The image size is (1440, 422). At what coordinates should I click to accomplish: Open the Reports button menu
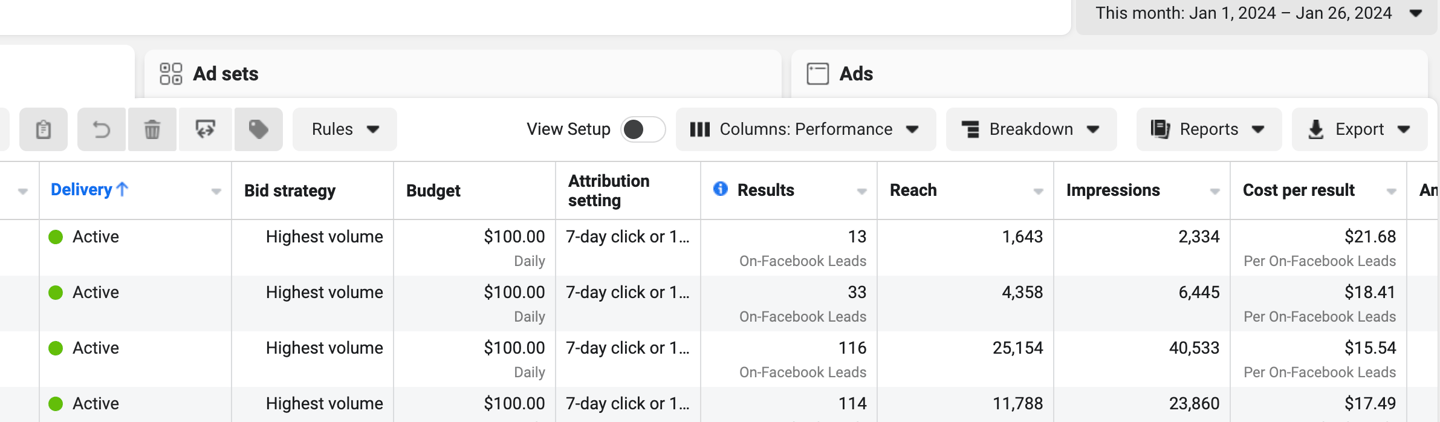point(1208,130)
